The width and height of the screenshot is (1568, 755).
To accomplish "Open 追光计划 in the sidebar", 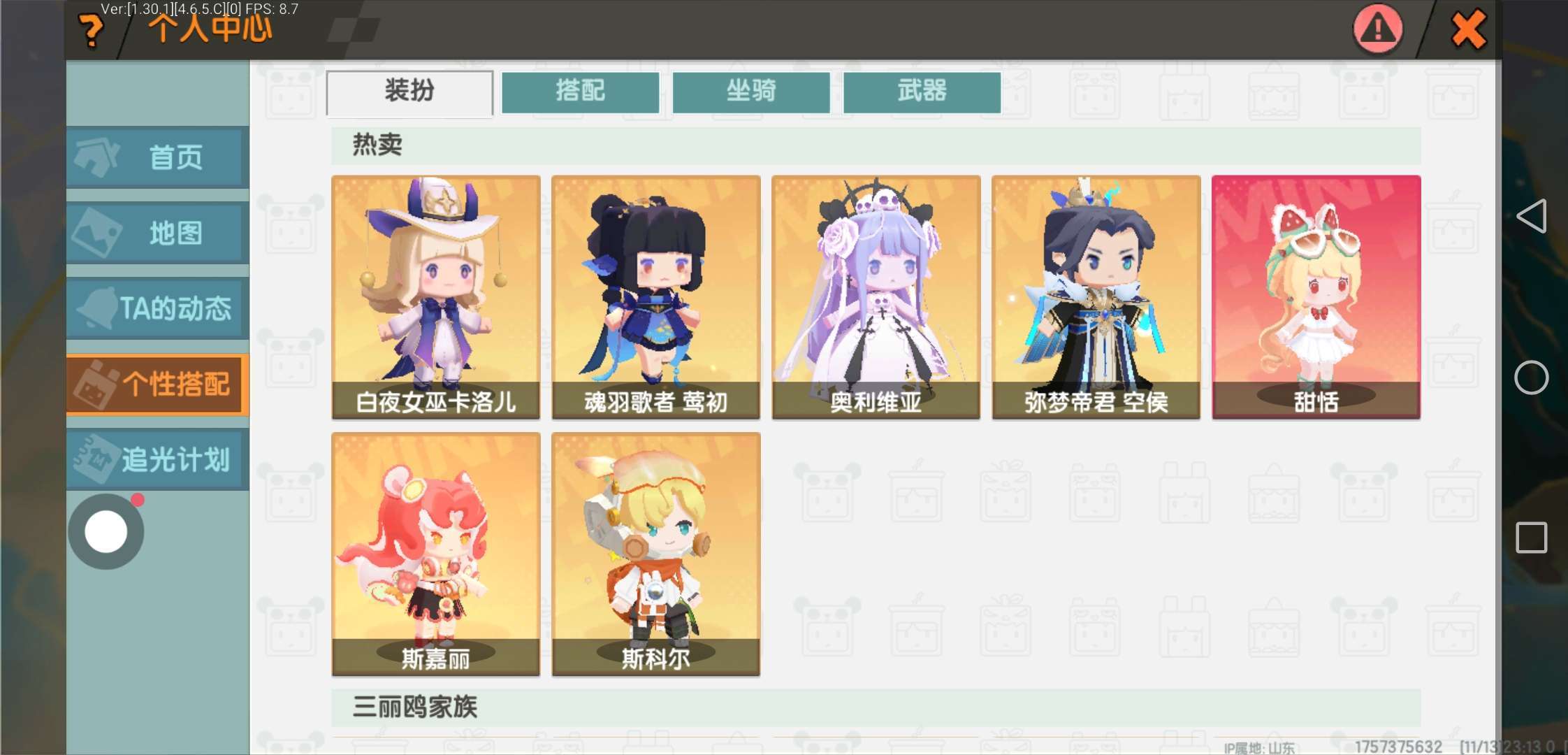I will tap(158, 459).
